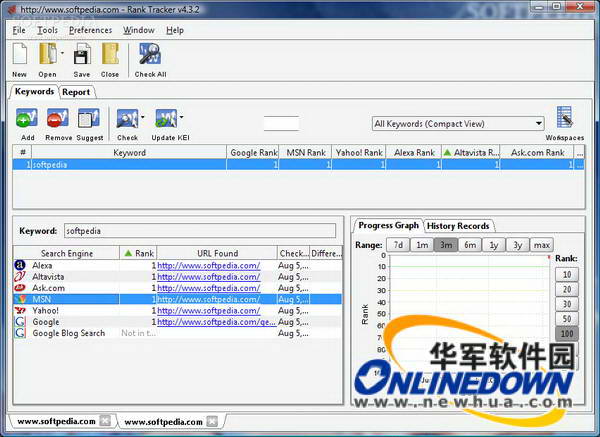600x437 pixels.
Task: Click the Save floppy disk icon
Action: pyautogui.click(x=82, y=54)
